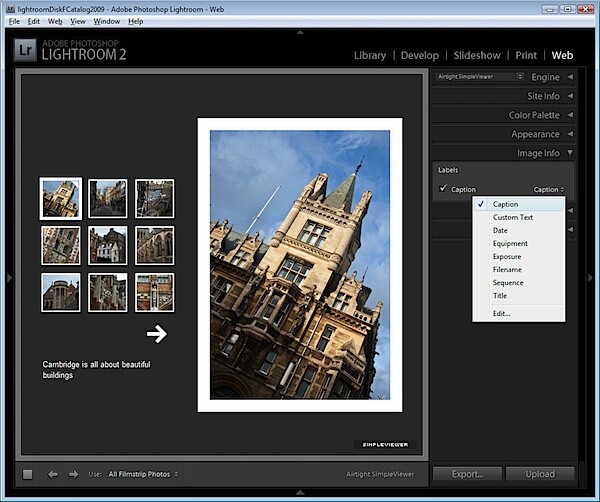Open the All Filmstrip Photos dropdown
Screen dimensions: 600x502
(x=143, y=474)
